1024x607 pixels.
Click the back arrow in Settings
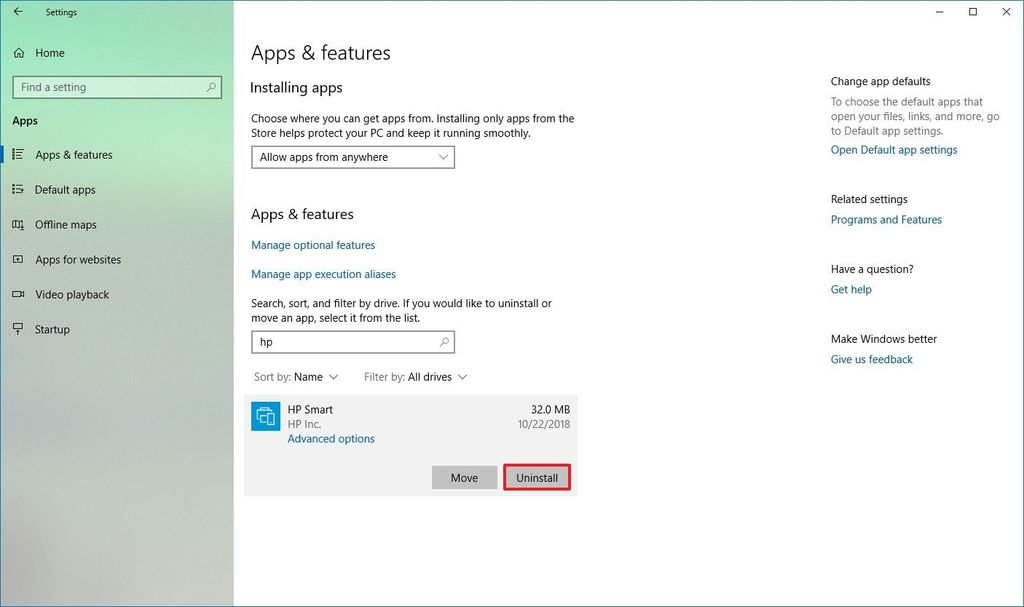coord(17,11)
